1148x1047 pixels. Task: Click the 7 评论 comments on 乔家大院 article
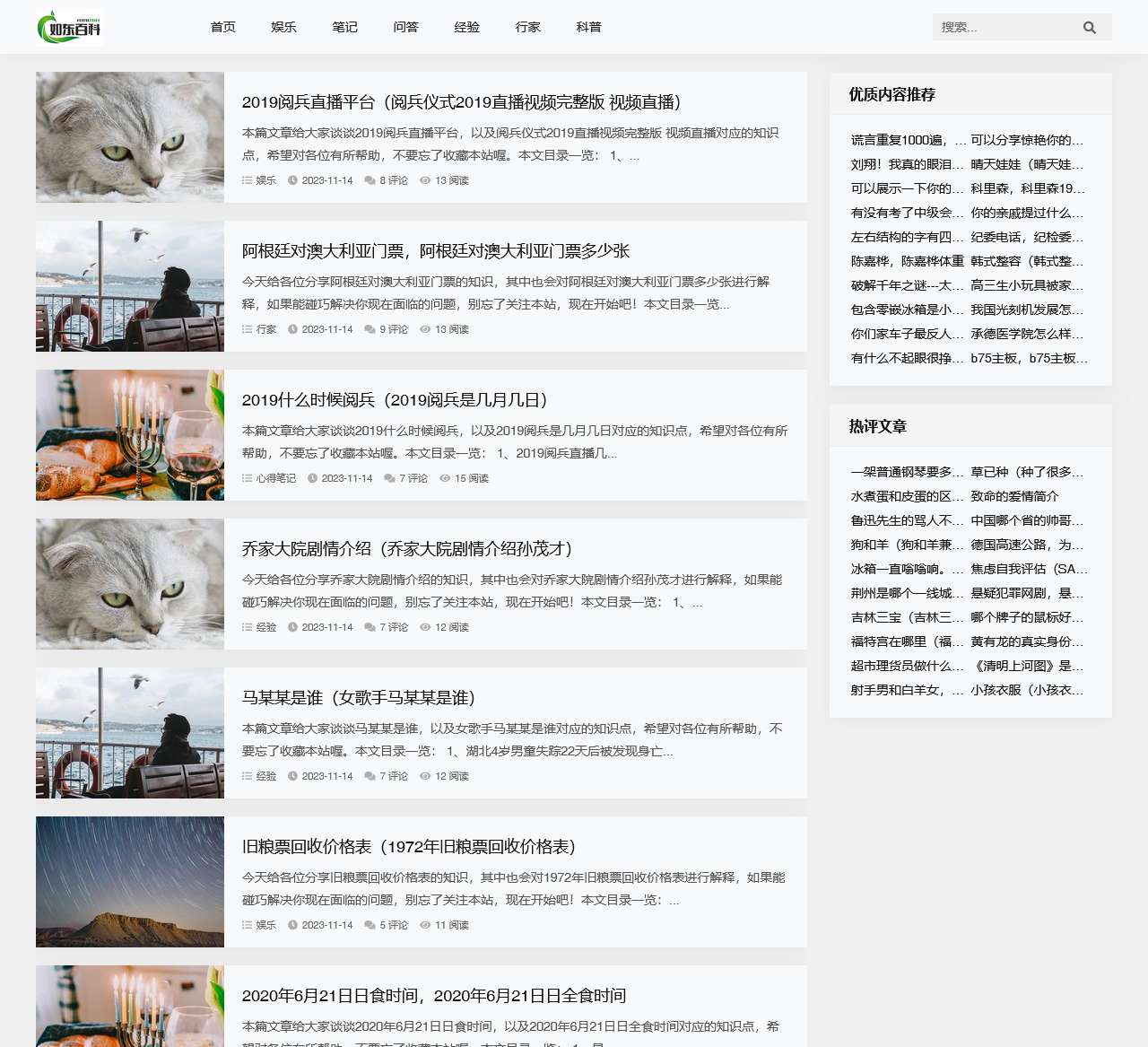point(393,627)
